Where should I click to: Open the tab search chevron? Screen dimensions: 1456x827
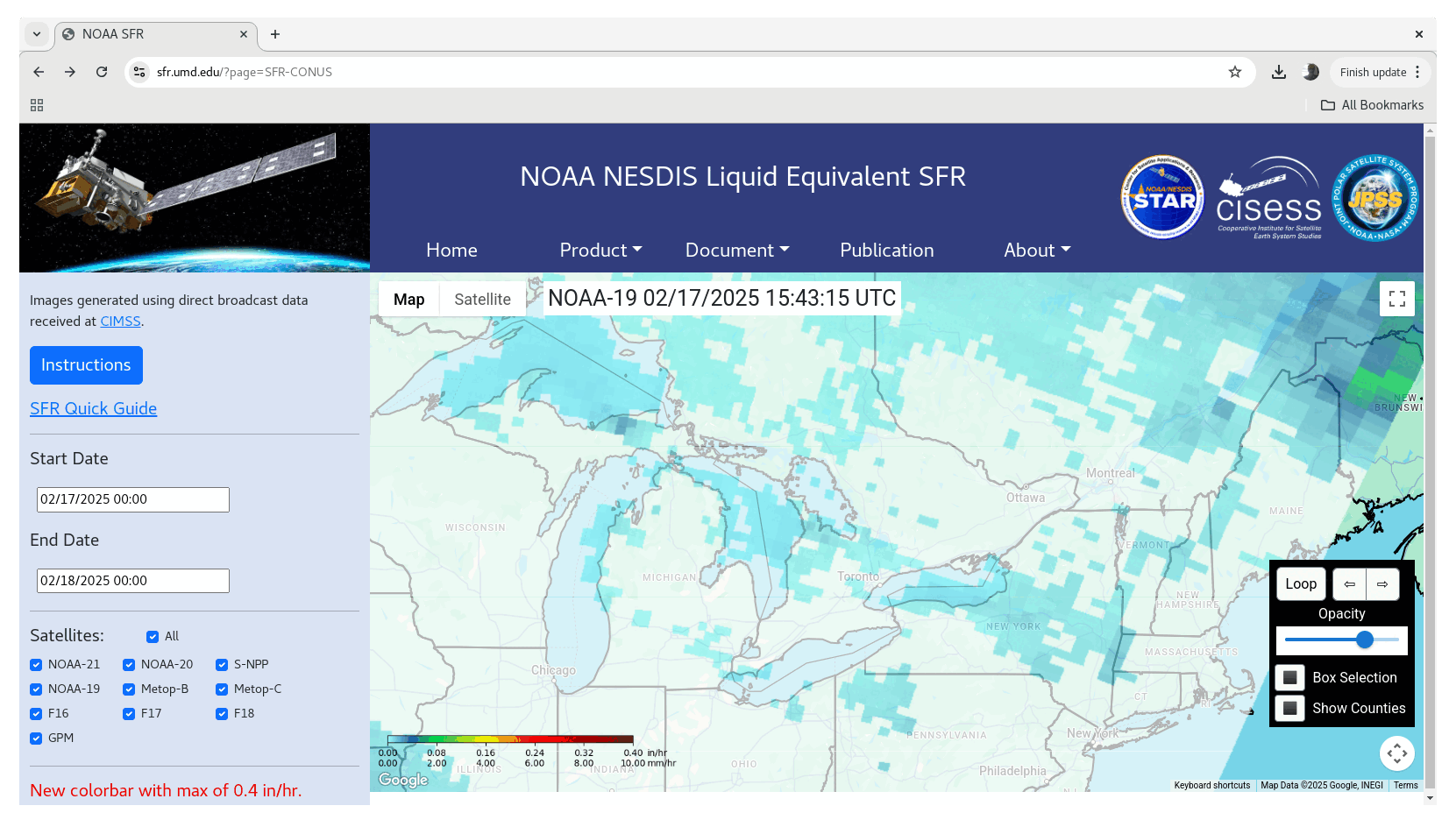37,34
